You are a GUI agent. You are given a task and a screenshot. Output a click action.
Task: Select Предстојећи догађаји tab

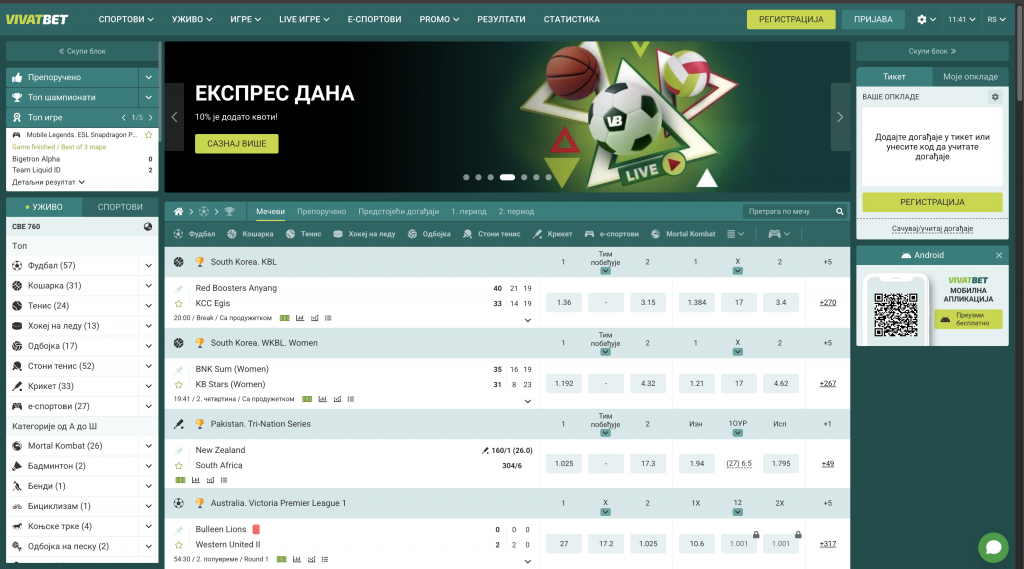[398, 212]
